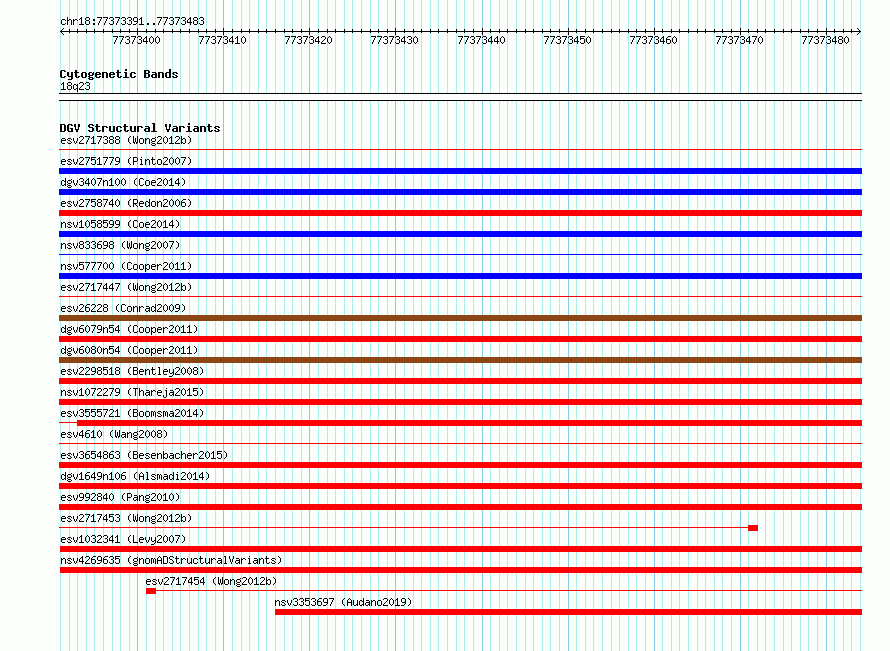The image size is (890, 651).
Task: Click ruler position 77373460
Action: (x=653, y=40)
